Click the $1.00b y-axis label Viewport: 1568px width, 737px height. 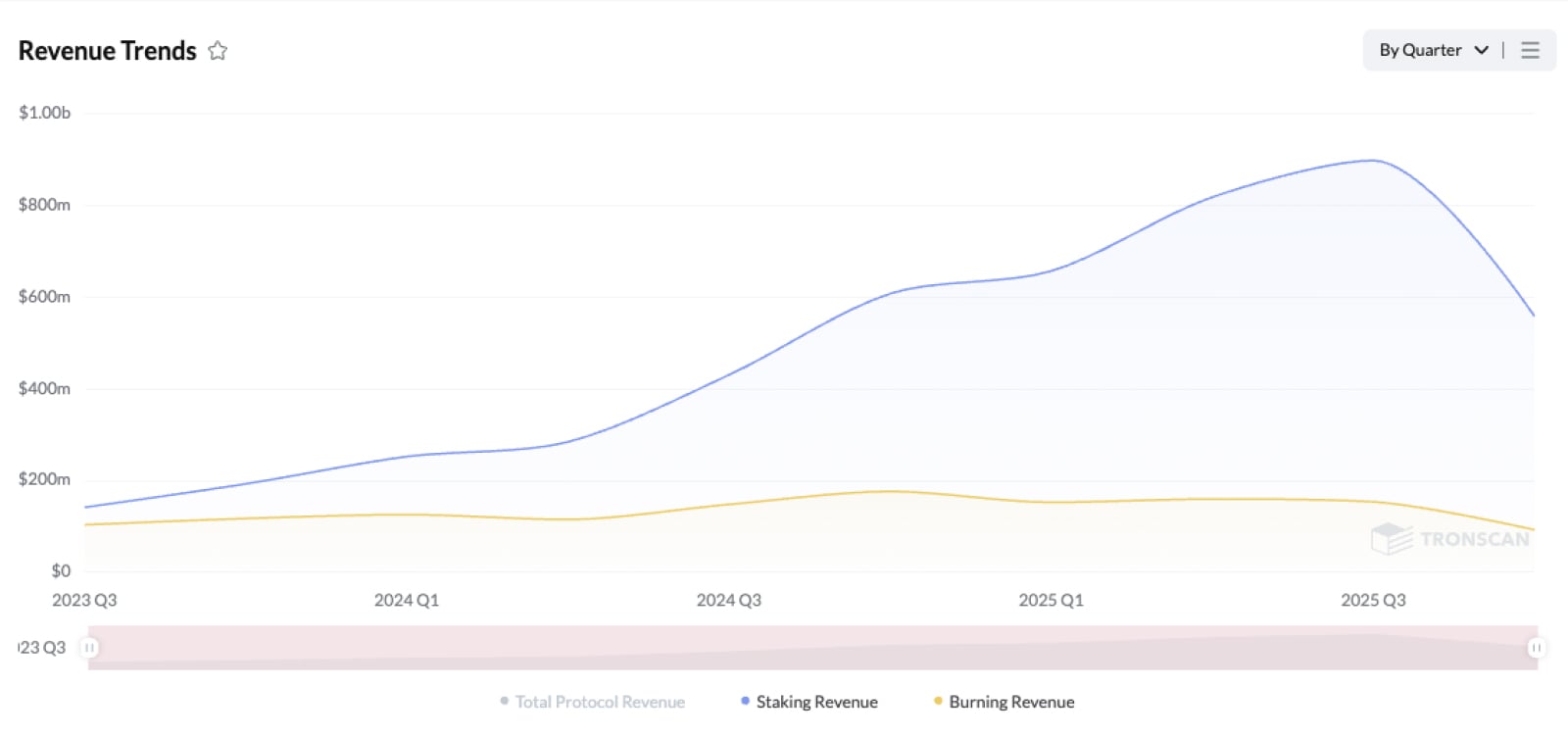[x=44, y=113]
